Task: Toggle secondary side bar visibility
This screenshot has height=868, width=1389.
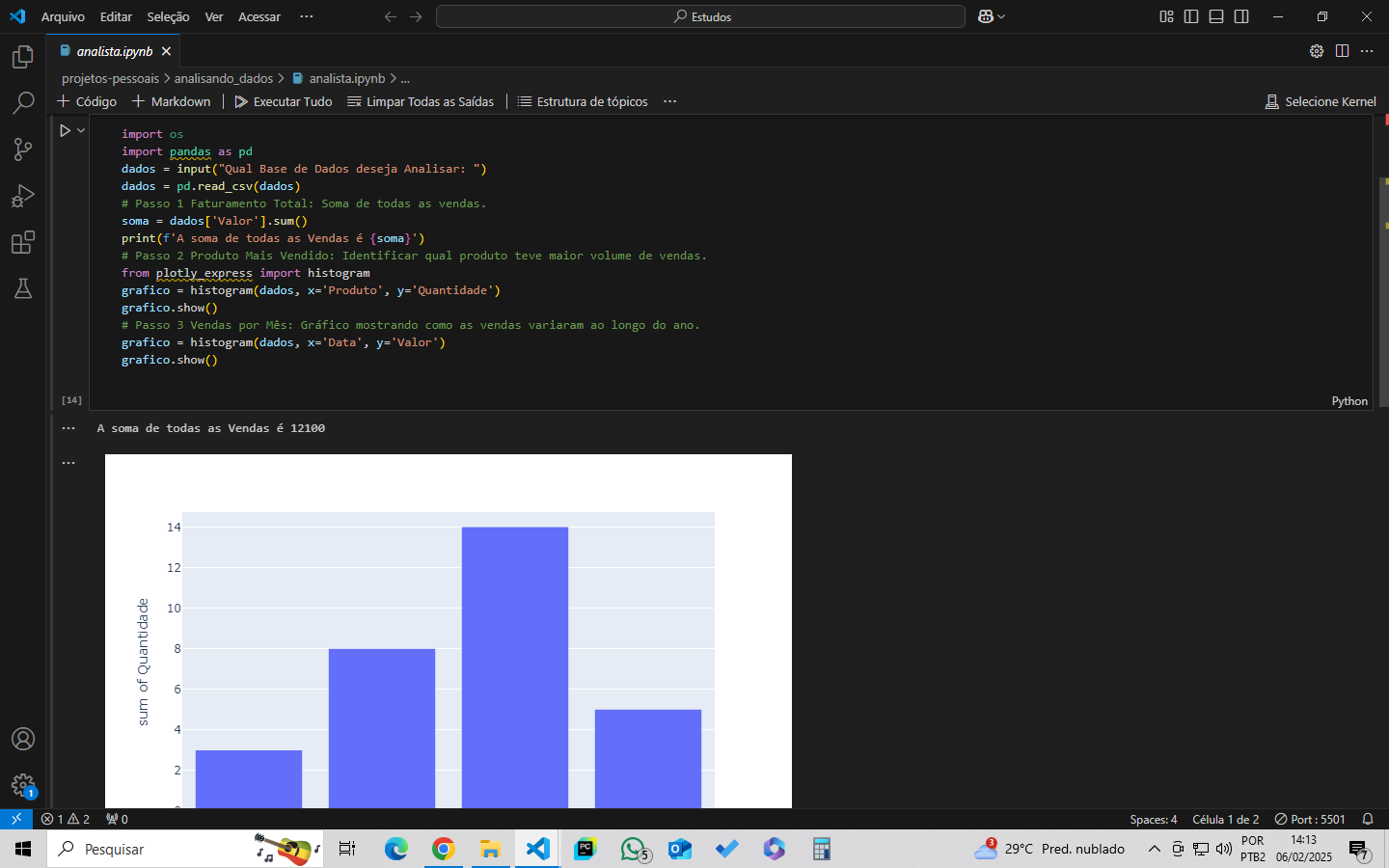Action: [1241, 16]
